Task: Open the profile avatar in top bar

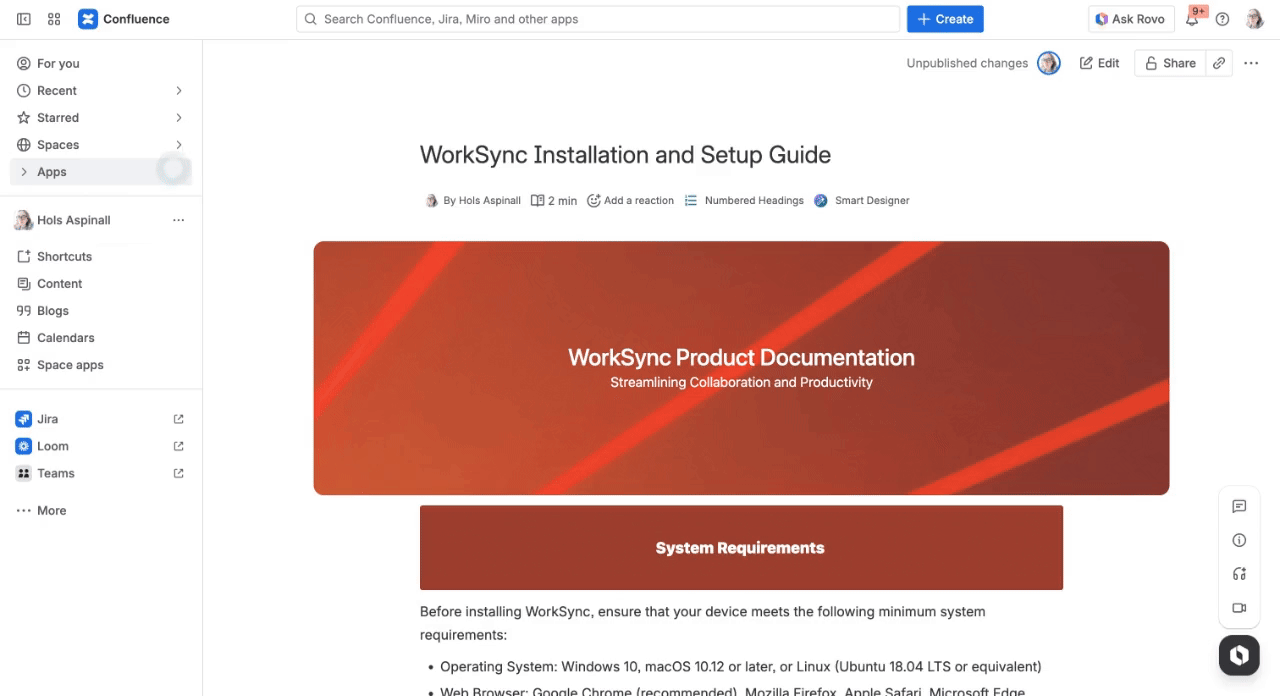Action: point(1254,19)
